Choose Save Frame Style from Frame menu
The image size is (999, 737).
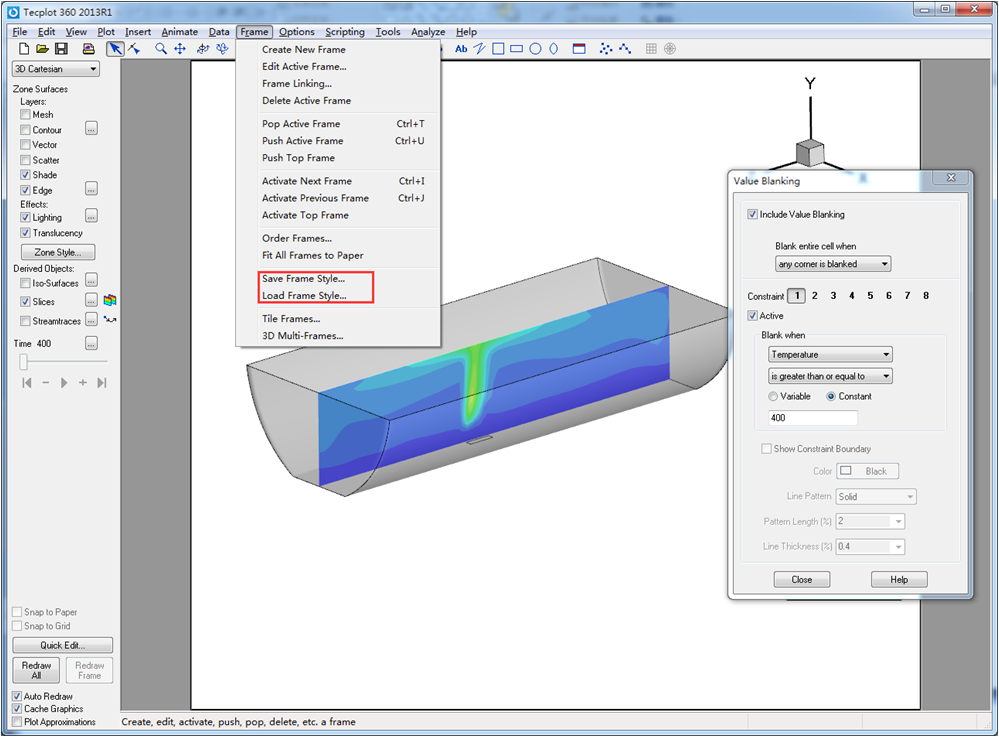[304, 278]
